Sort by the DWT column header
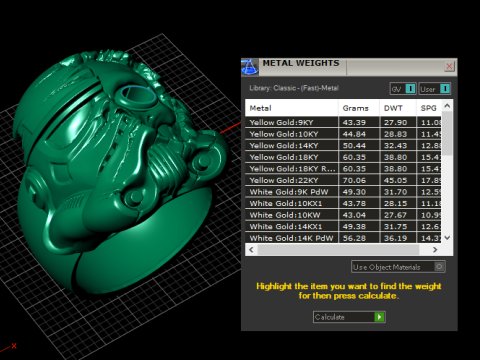 tap(398, 108)
